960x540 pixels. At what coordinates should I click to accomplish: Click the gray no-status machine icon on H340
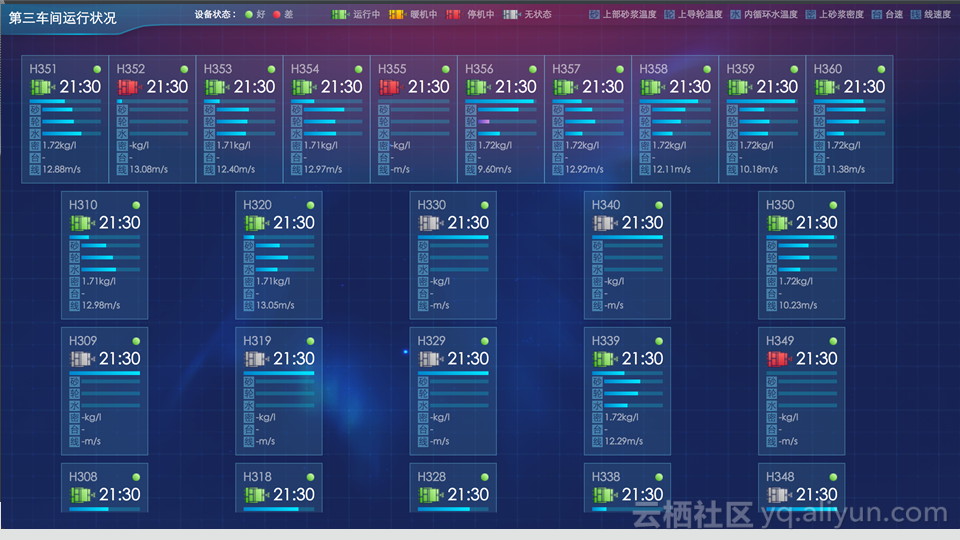604,223
